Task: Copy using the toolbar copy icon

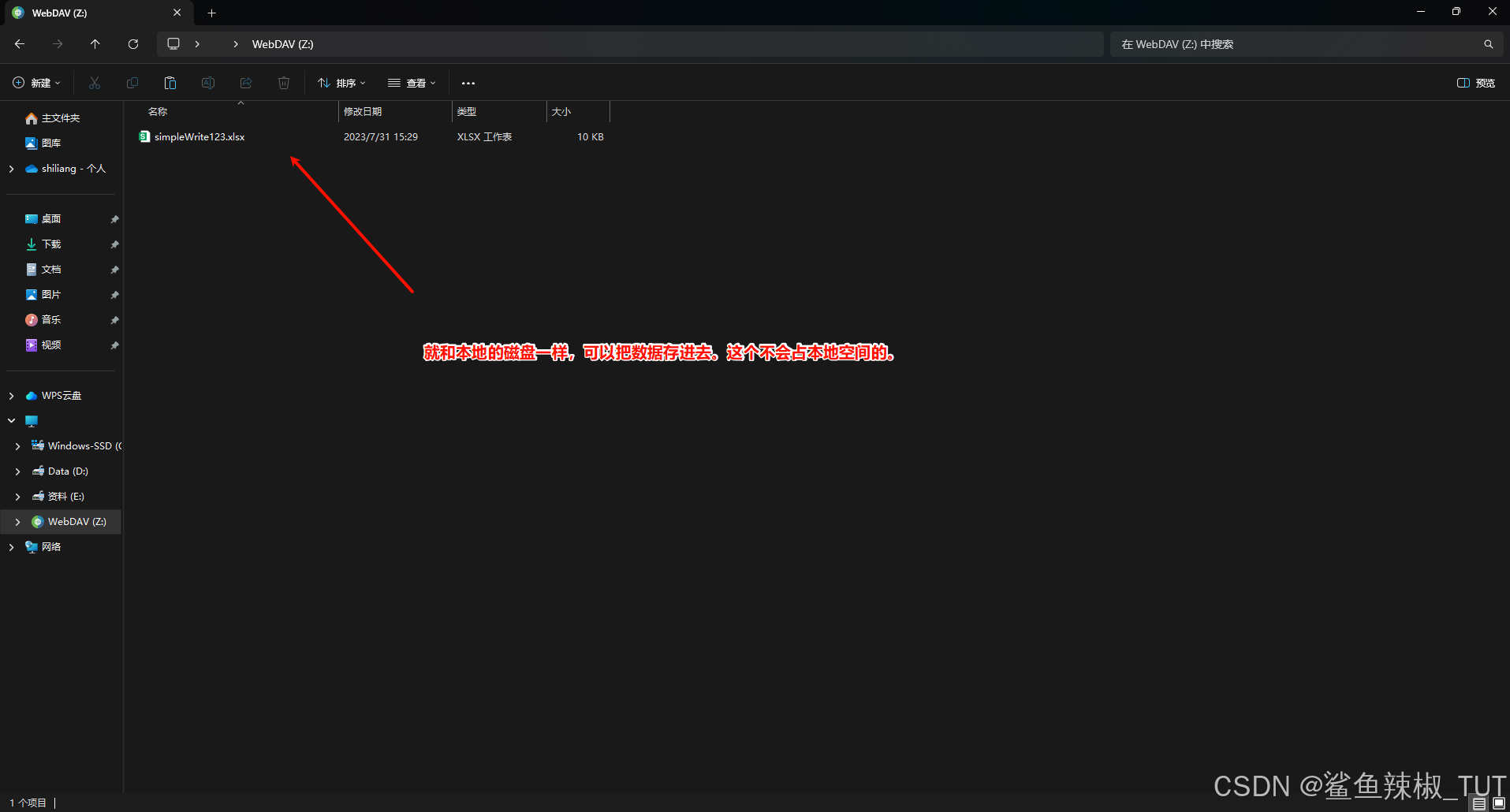Action: click(132, 83)
